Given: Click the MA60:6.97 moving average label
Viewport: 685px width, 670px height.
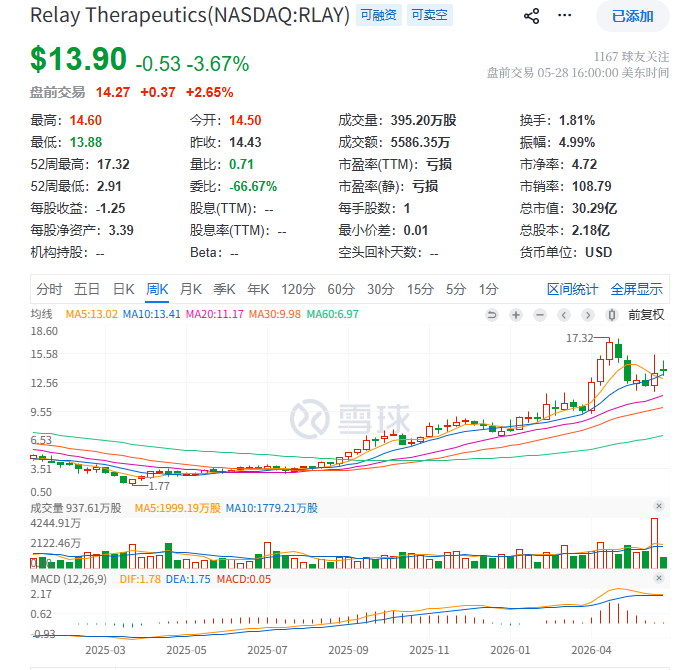Looking at the screenshot, I should 332,314.
